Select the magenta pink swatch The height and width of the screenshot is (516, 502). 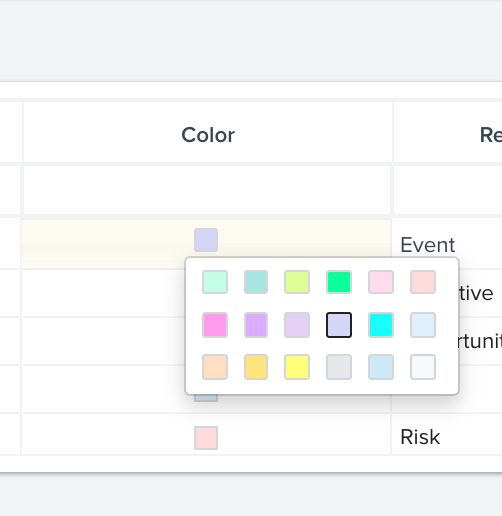tap(215, 325)
